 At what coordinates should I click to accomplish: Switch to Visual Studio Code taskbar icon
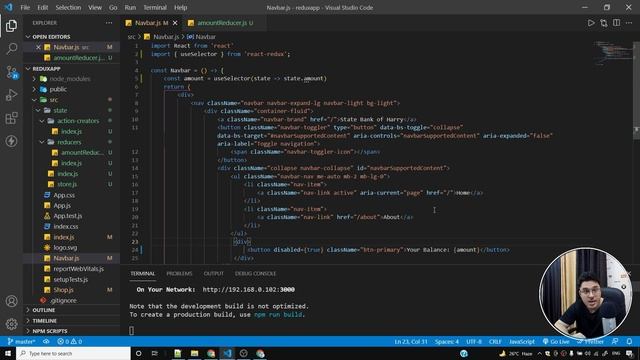(227, 353)
